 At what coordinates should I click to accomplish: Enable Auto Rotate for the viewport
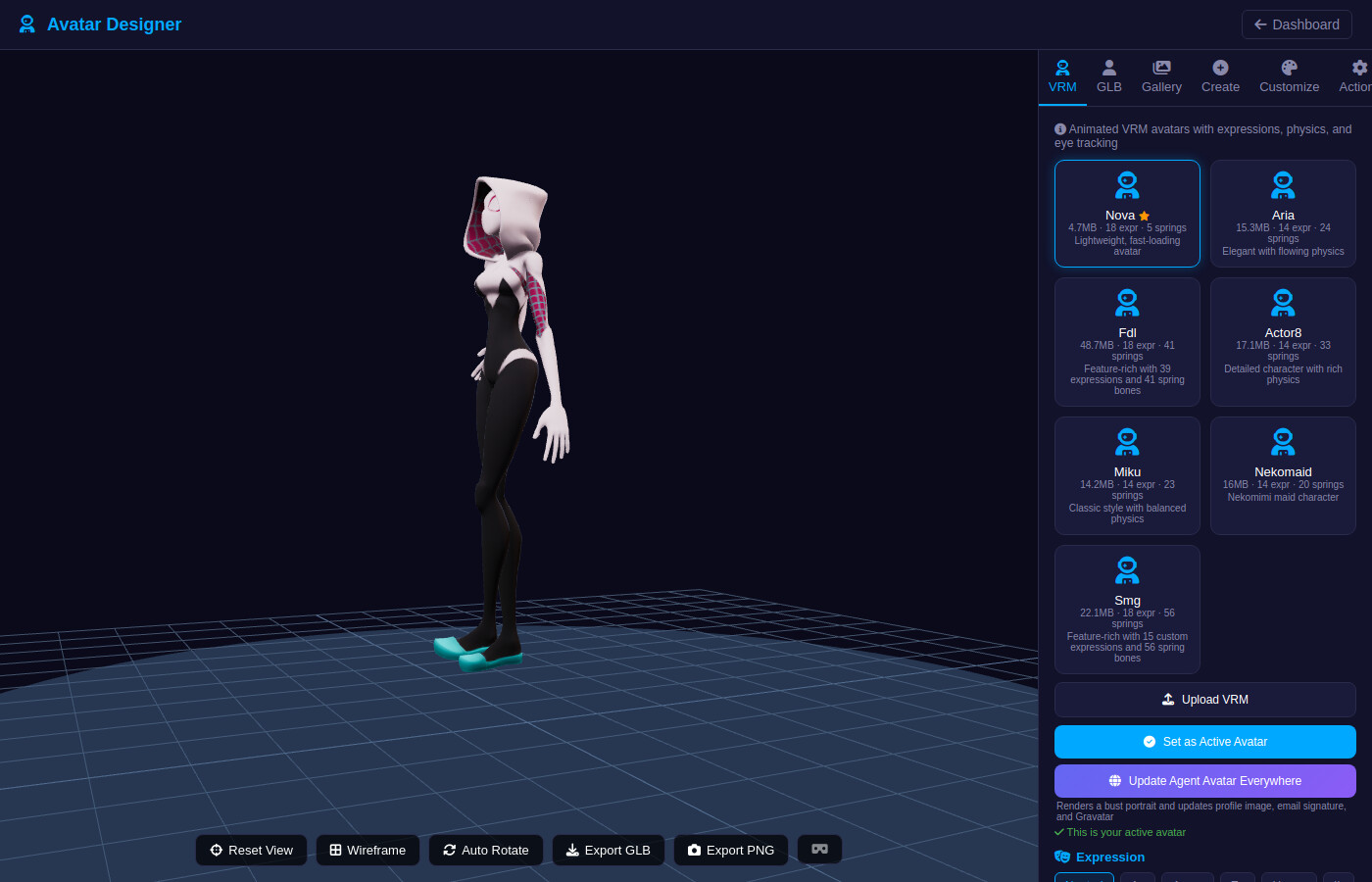coord(485,850)
